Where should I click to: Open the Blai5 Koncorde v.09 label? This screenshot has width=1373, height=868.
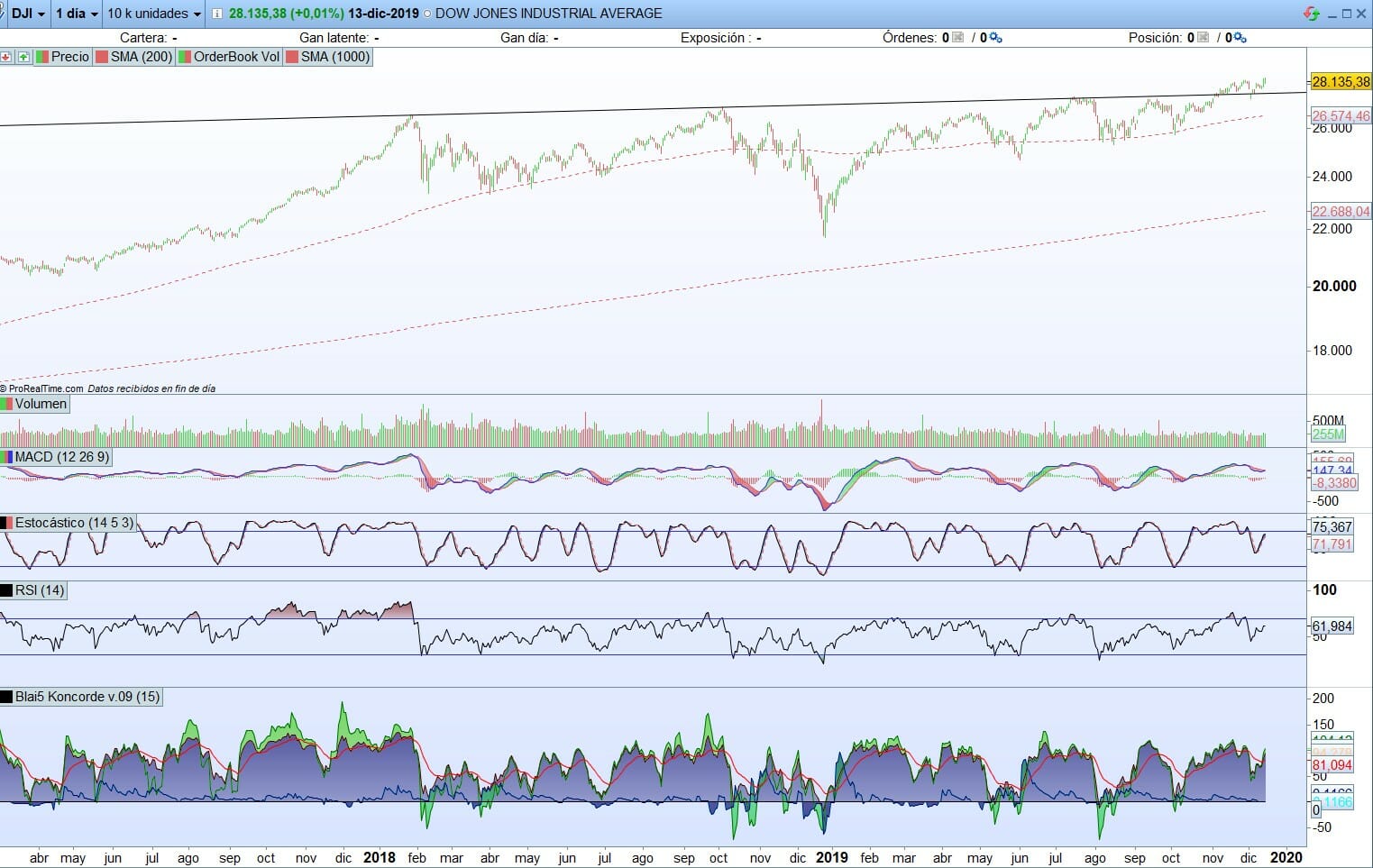click(81, 697)
